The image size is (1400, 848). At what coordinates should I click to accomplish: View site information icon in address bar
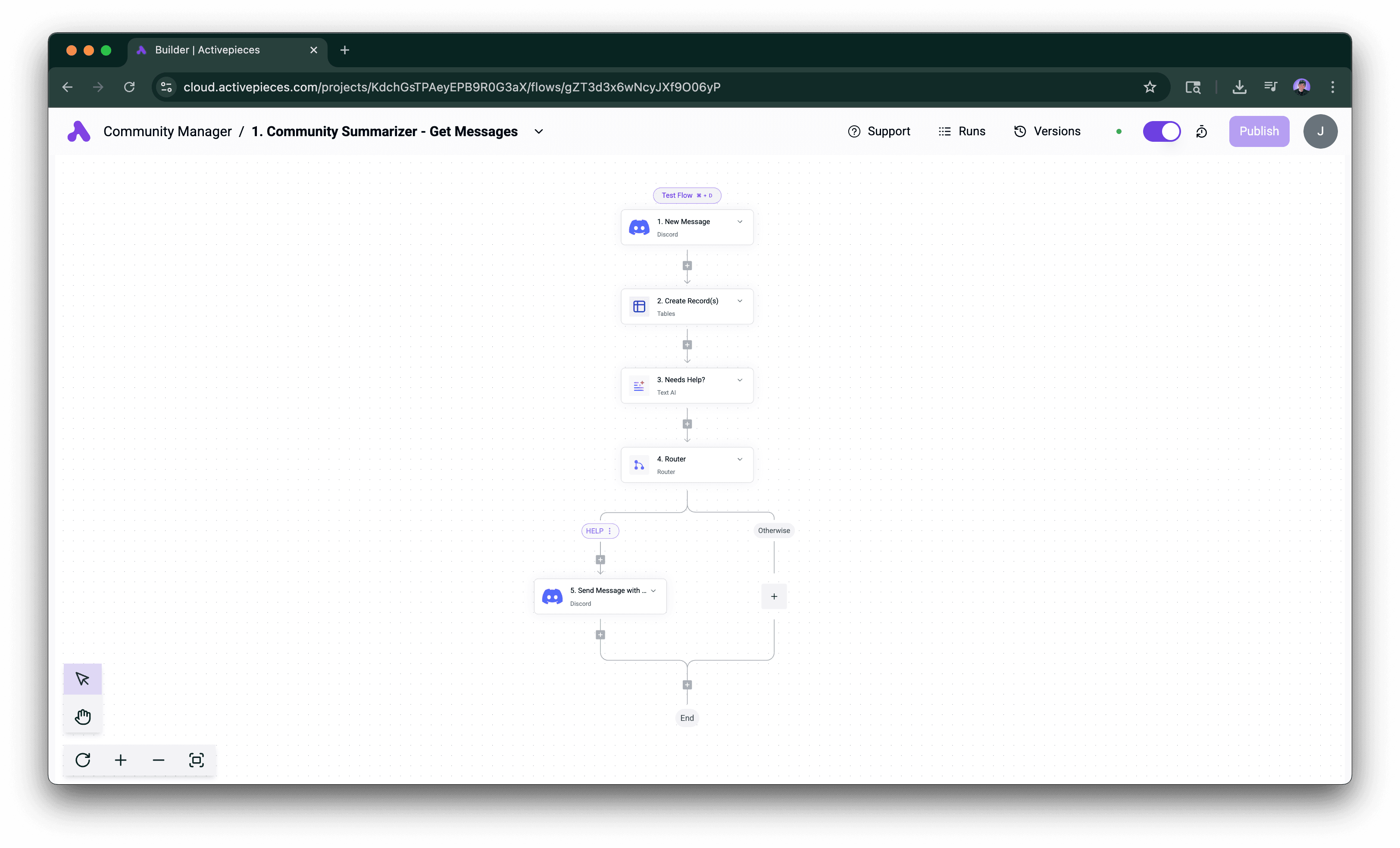pos(166,87)
